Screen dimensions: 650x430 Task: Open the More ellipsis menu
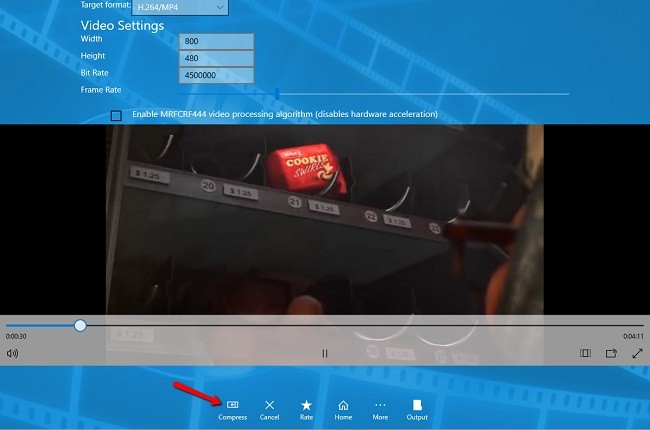[x=380, y=404]
